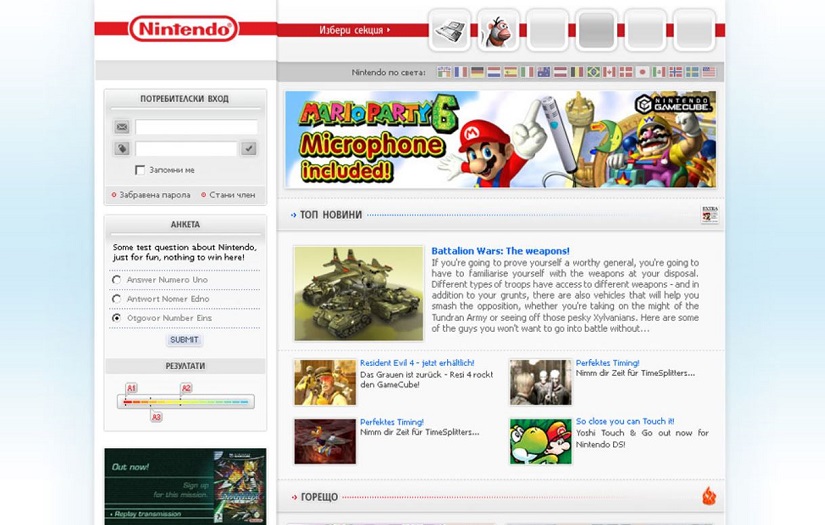
Task: Open the last empty section slot
Action: (694, 31)
